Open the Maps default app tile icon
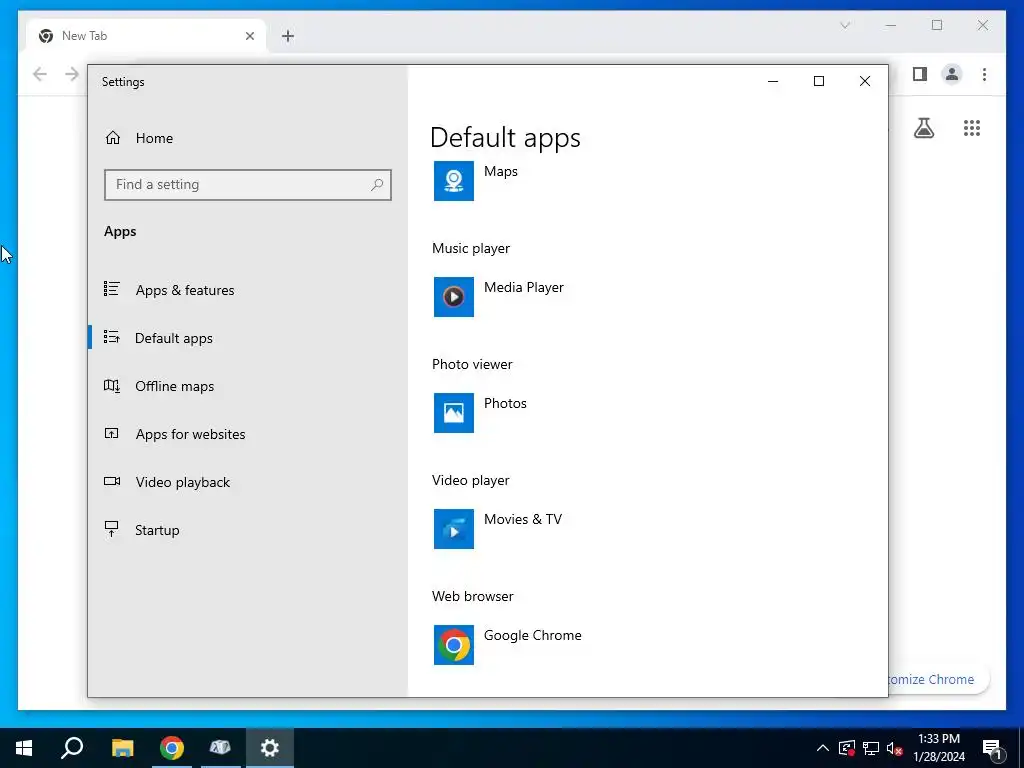Screen dimensions: 1024x768 coord(454,181)
